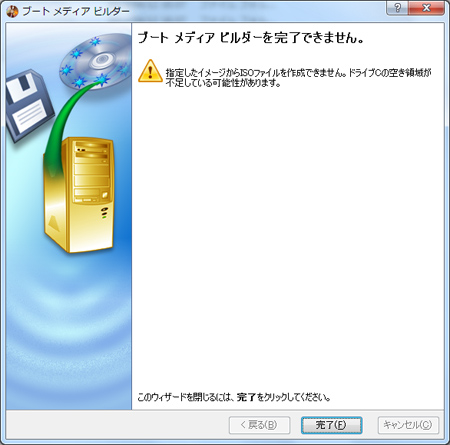Click the top drive bay of the computer tower

point(92,146)
